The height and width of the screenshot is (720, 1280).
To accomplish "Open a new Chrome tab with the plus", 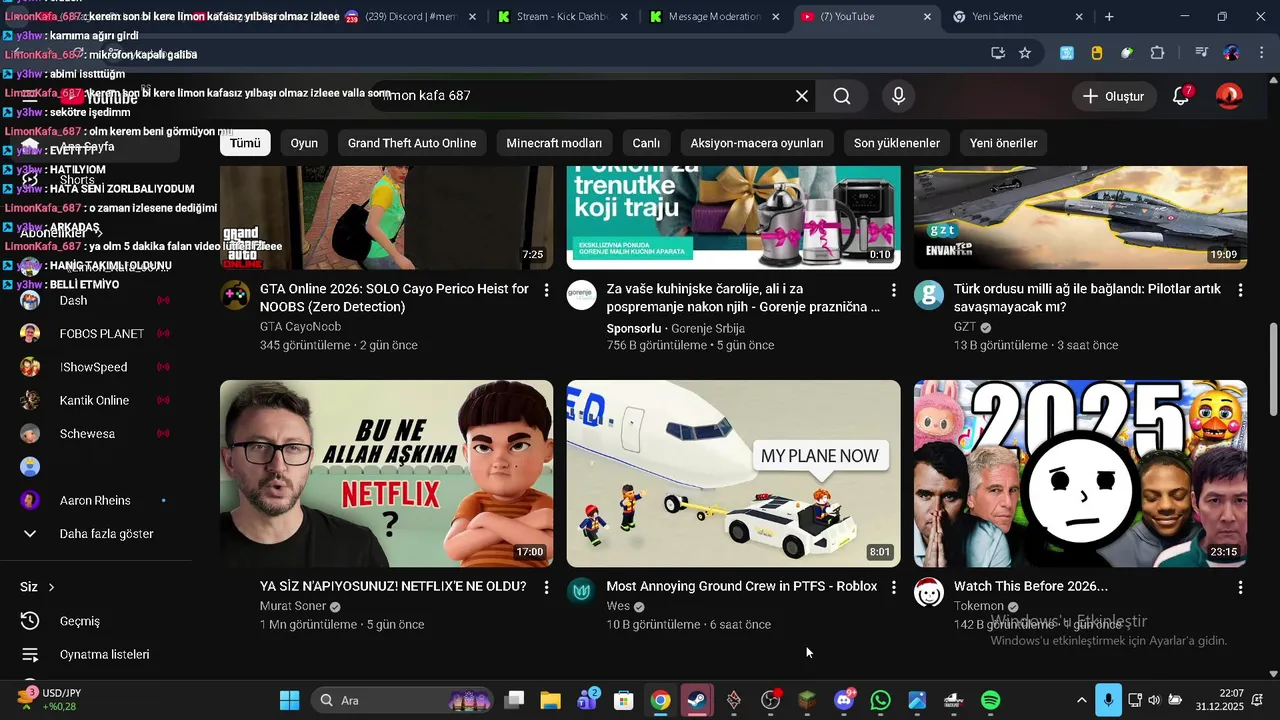I will (x=1109, y=17).
